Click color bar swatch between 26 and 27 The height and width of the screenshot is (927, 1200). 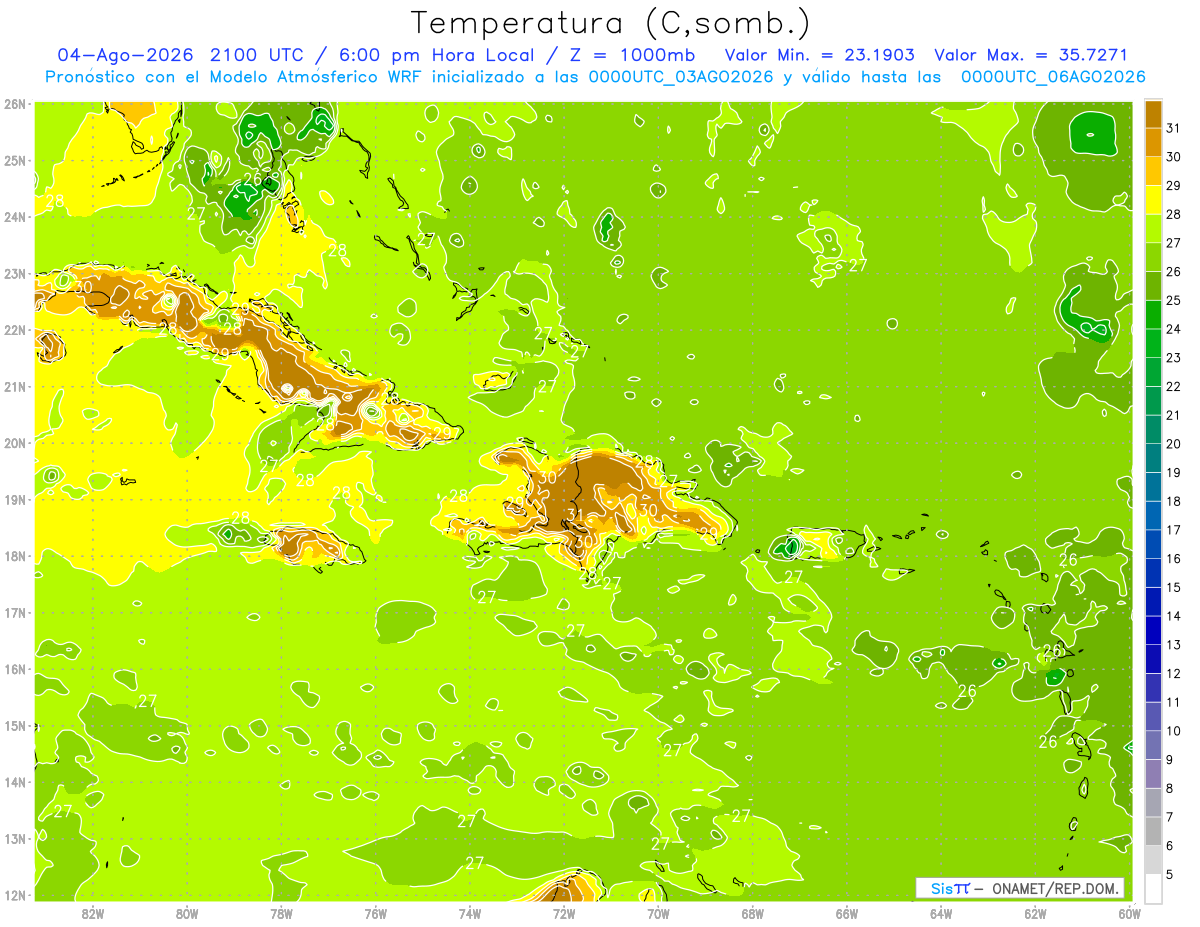pos(1153,258)
